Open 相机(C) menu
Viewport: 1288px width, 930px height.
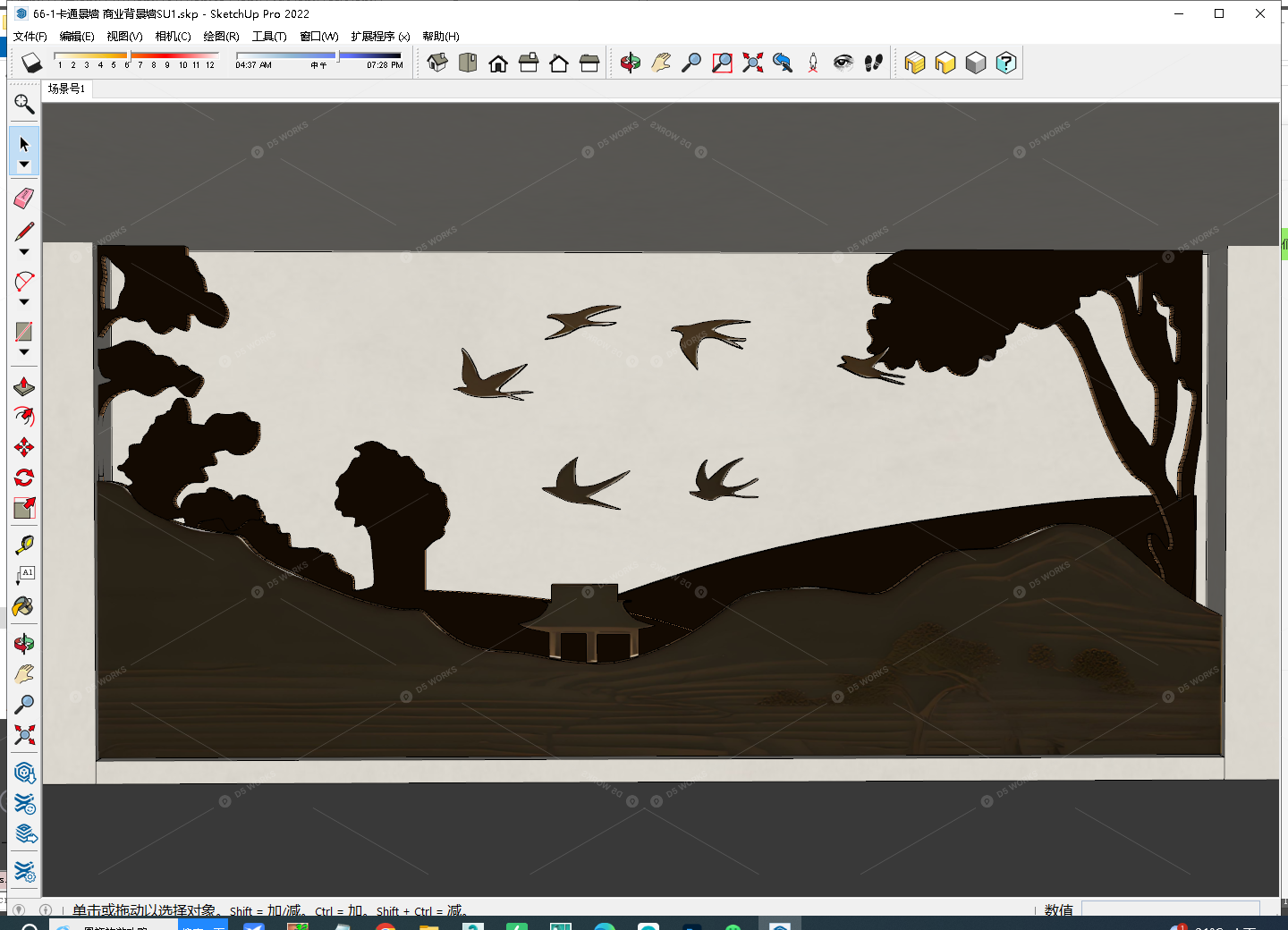[x=173, y=37]
